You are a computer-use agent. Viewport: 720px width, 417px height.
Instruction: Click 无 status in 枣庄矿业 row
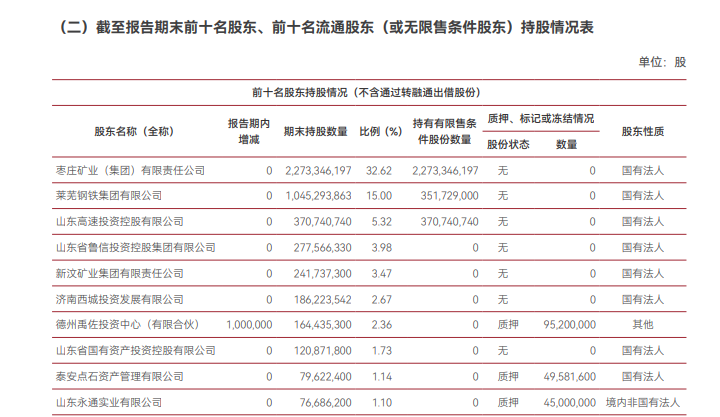click(503, 171)
